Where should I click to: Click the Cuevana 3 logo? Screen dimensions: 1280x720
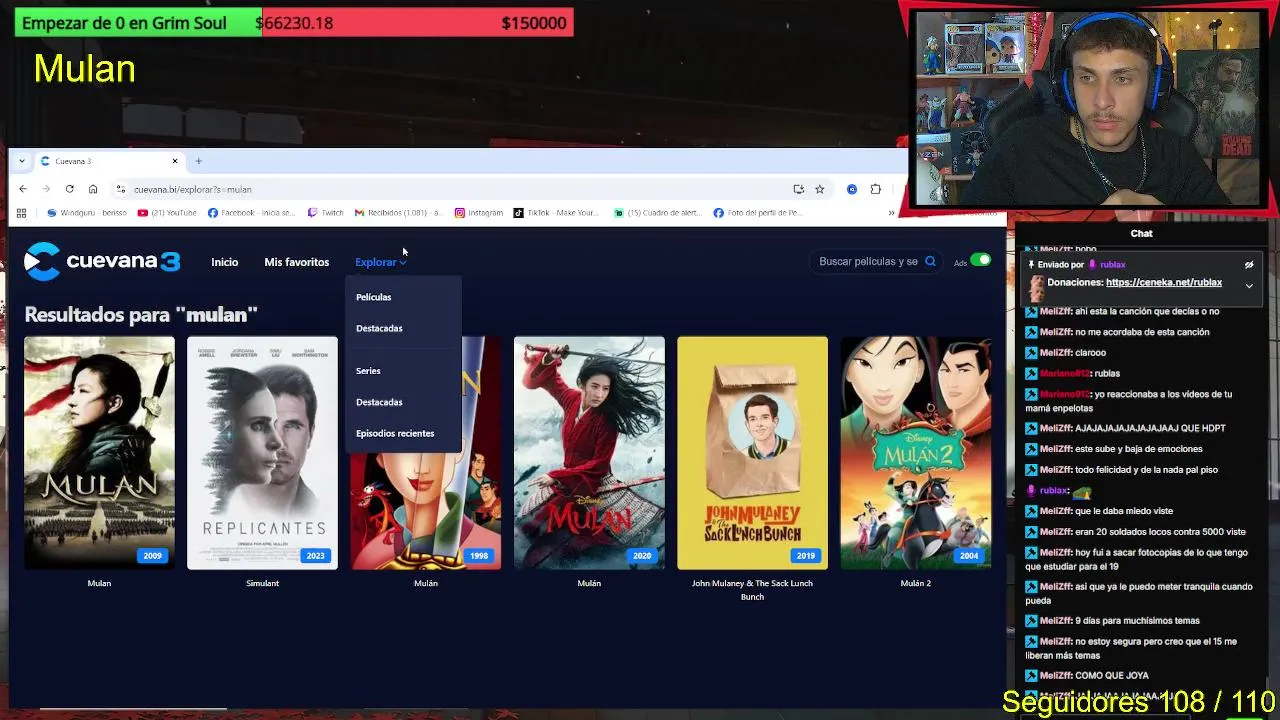point(102,261)
